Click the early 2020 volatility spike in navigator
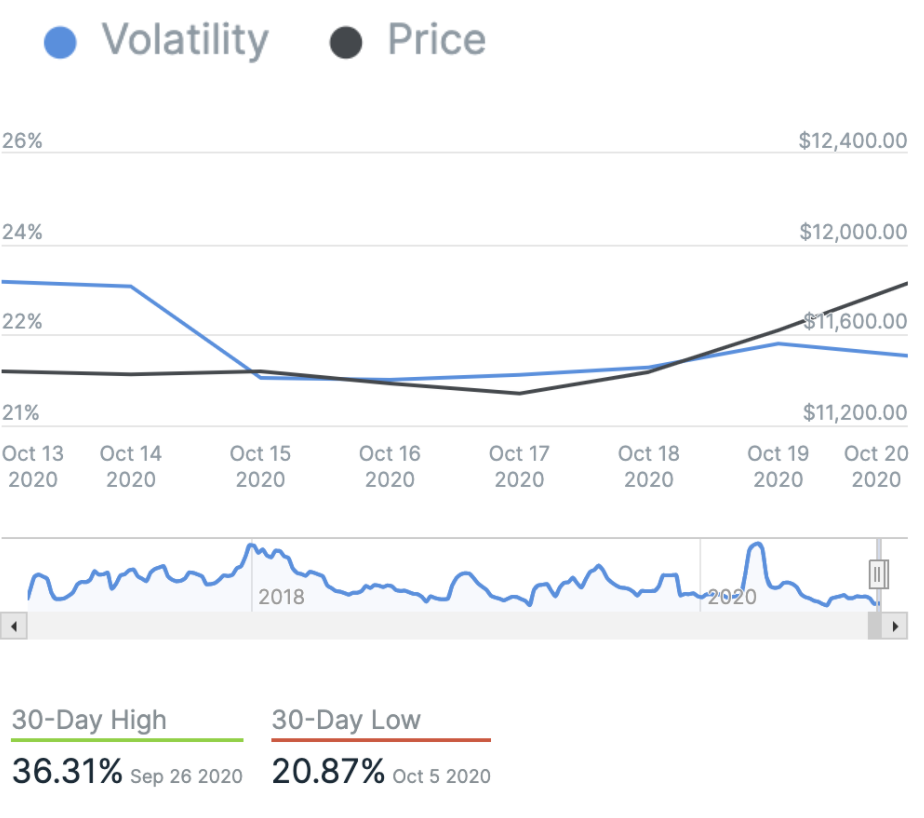The image size is (924, 818). [757, 550]
